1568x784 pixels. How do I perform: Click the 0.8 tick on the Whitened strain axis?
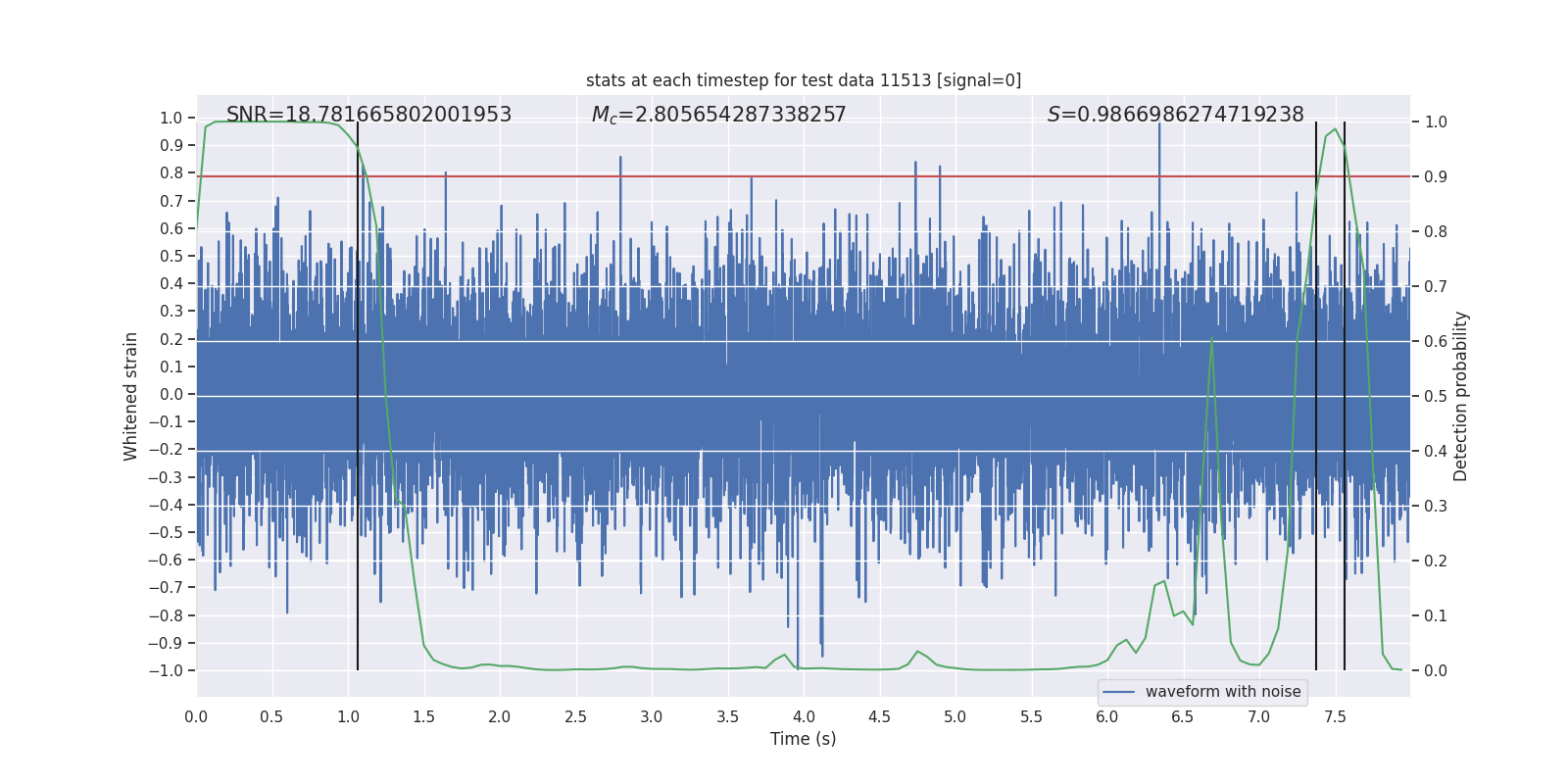[x=171, y=172]
